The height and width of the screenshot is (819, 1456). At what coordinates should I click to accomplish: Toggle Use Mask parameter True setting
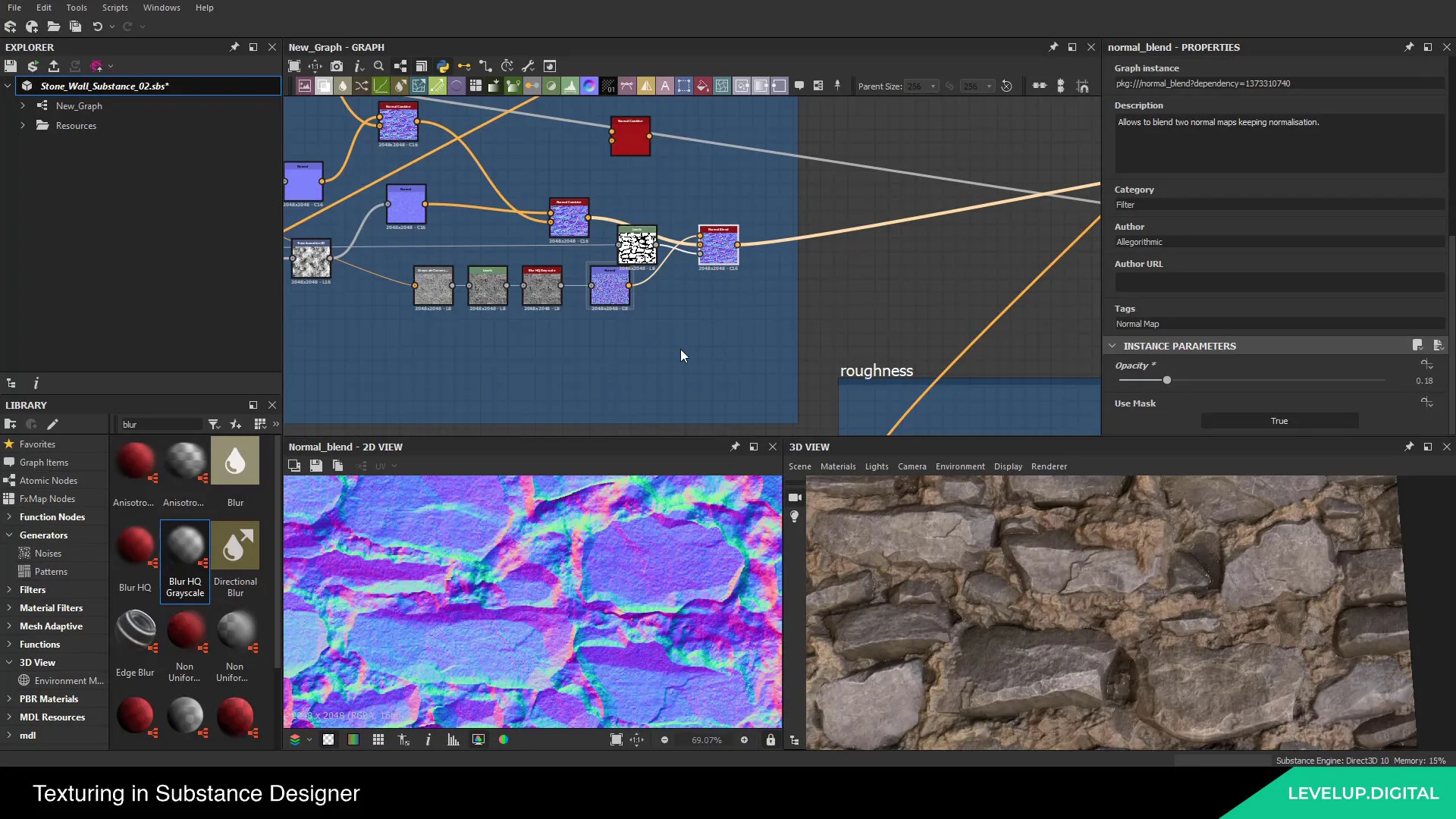1279,420
